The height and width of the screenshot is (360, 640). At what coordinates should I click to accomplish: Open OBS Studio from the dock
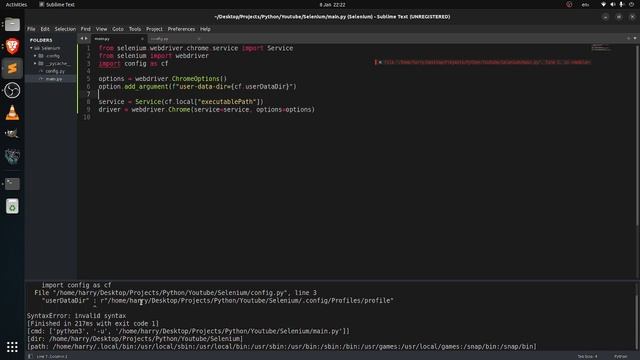point(12,90)
